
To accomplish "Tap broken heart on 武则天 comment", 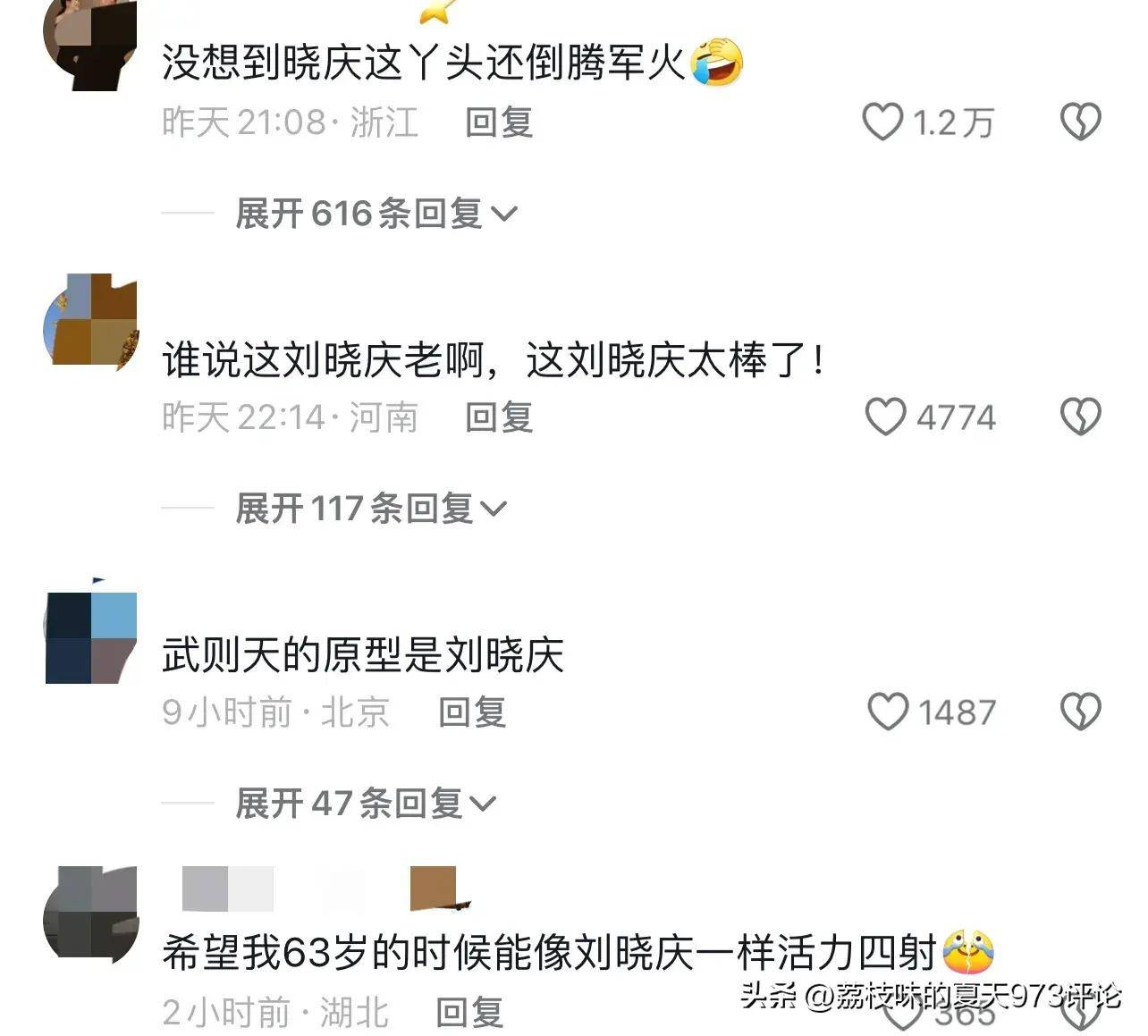I will tap(1080, 712).
